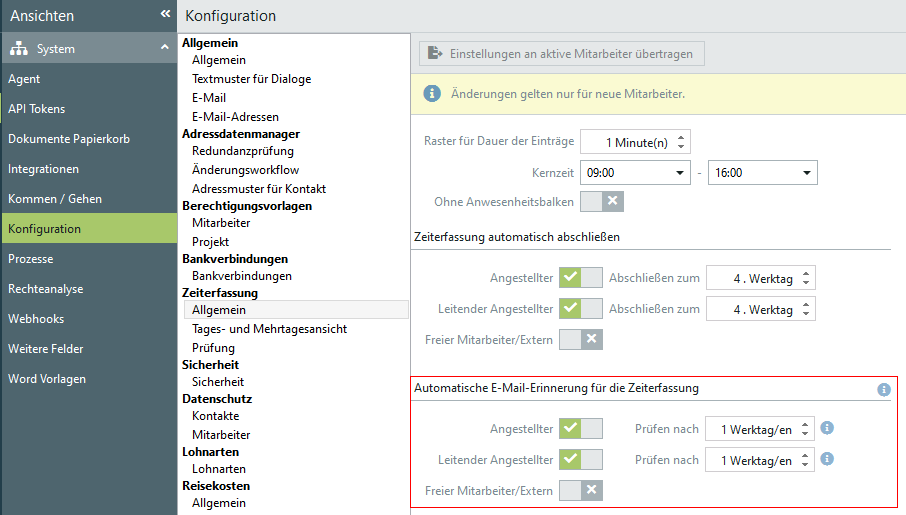Toggle Freier Mitarbeiter/Extern in E-Mail-Erinnerung
Screen dimensions: 906x515
pos(581,490)
